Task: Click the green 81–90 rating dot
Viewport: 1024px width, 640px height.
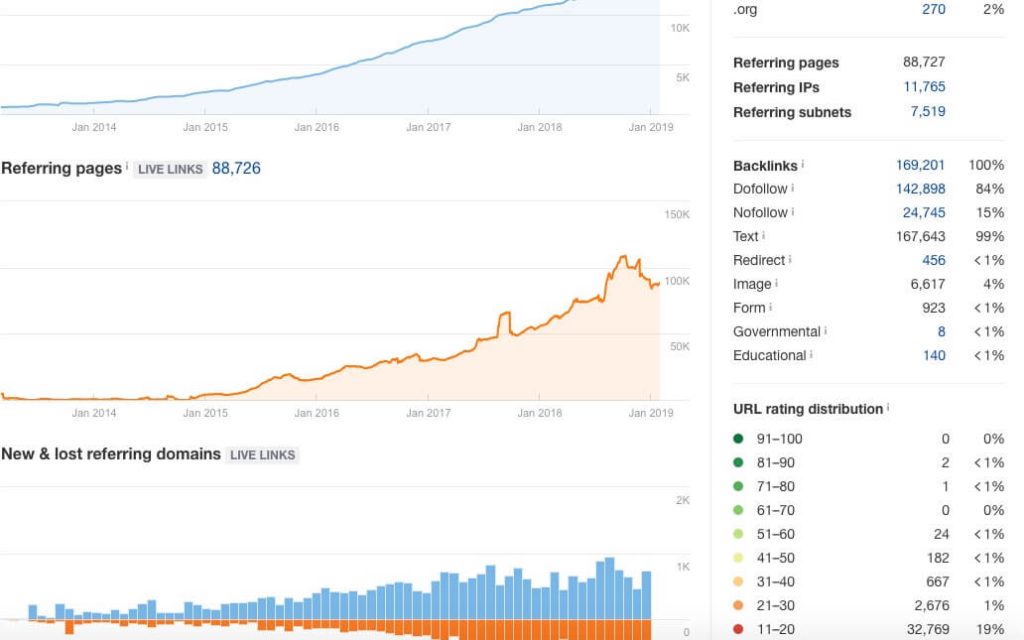Action: pos(739,462)
